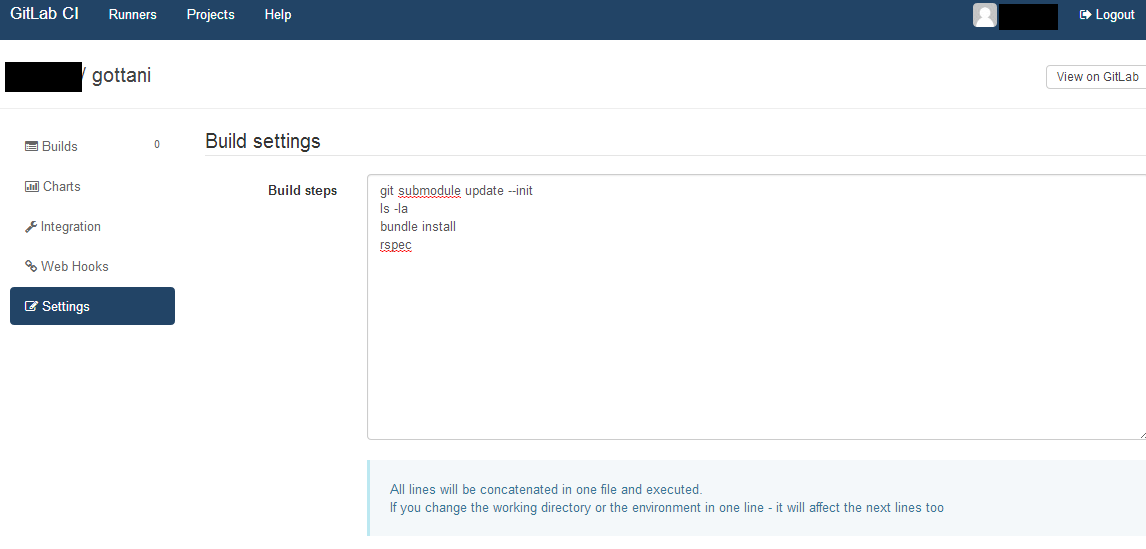Open the Runners menu item
Screen dimensions: 1146x549
tap(132, 15)
